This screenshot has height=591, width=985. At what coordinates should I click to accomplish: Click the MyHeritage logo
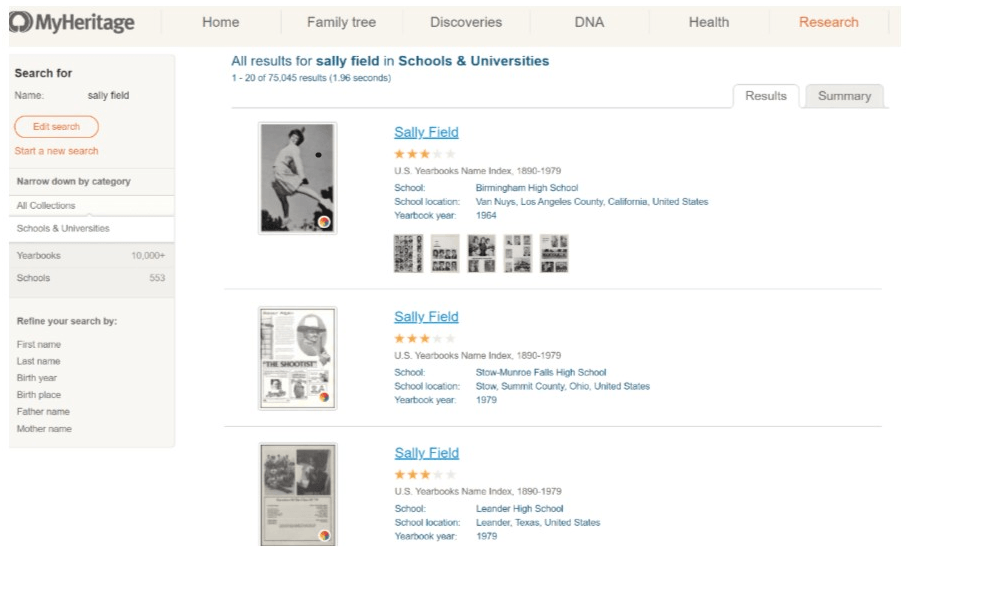(71, 22)
